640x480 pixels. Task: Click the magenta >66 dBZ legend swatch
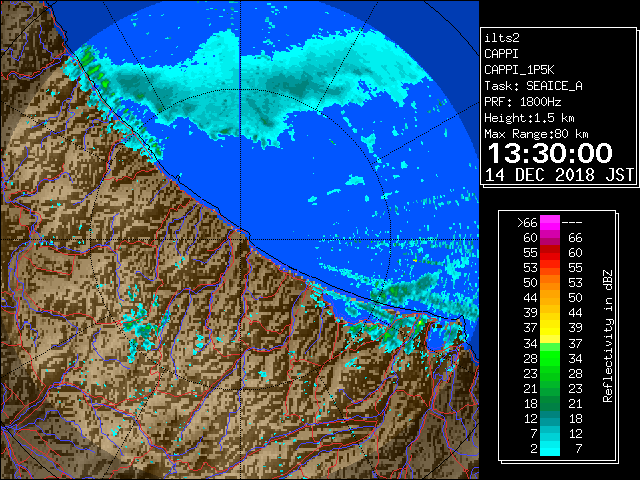coord(550,222)
